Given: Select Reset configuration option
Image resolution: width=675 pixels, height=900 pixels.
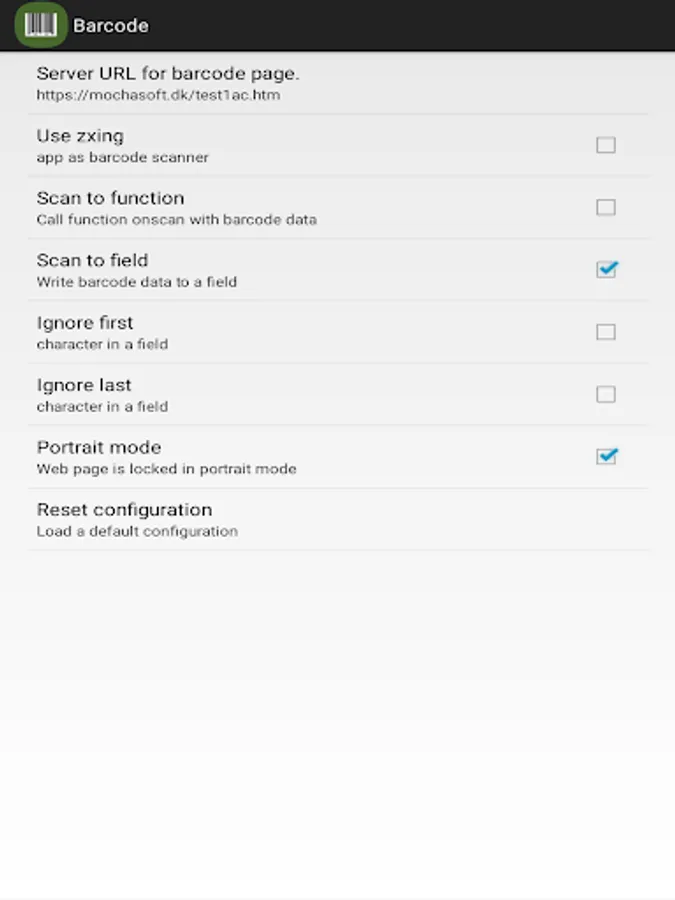Looking at the screenshot, I should [124, 509].
